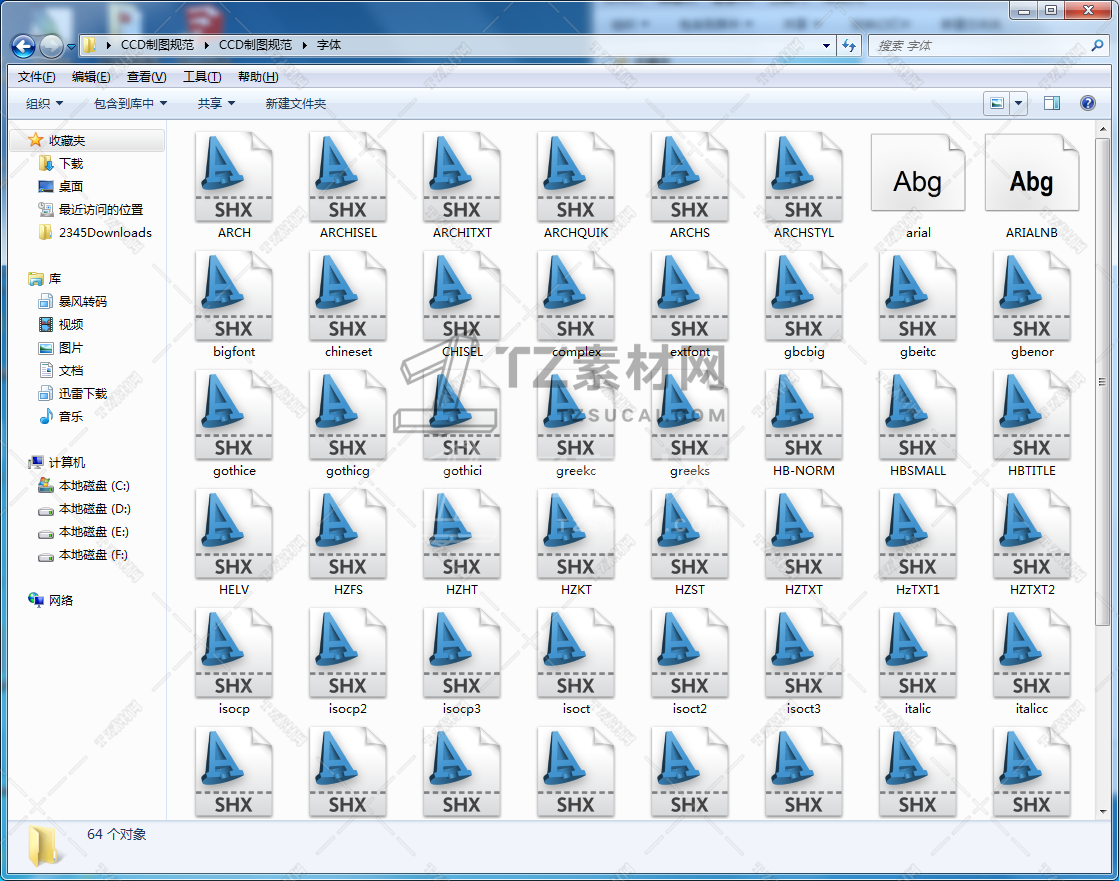Open the 查看(V) menu
1119x881 pixels.
[146, 76]
